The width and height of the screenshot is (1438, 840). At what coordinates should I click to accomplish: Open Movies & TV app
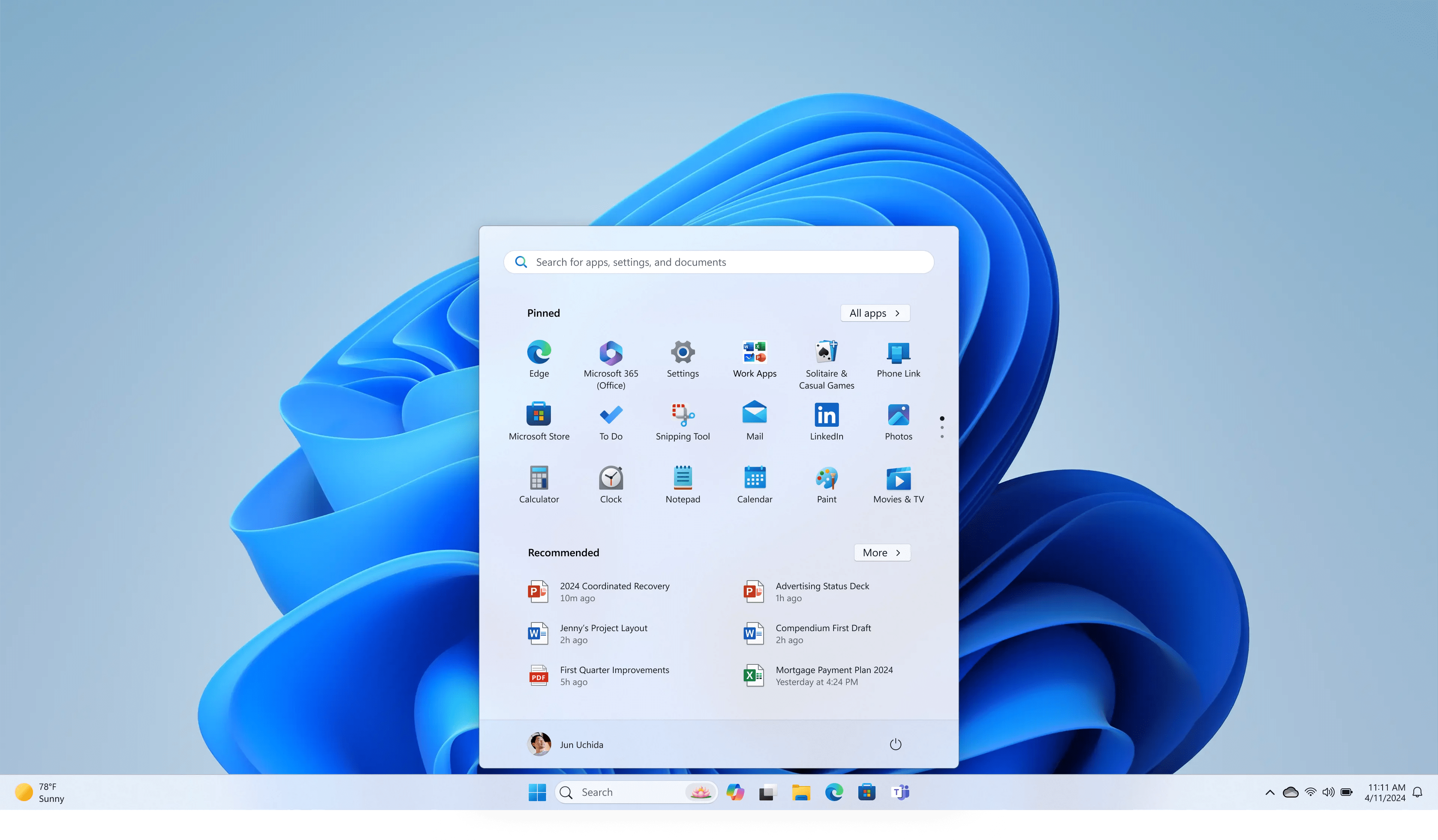click(x=898, y=478)
